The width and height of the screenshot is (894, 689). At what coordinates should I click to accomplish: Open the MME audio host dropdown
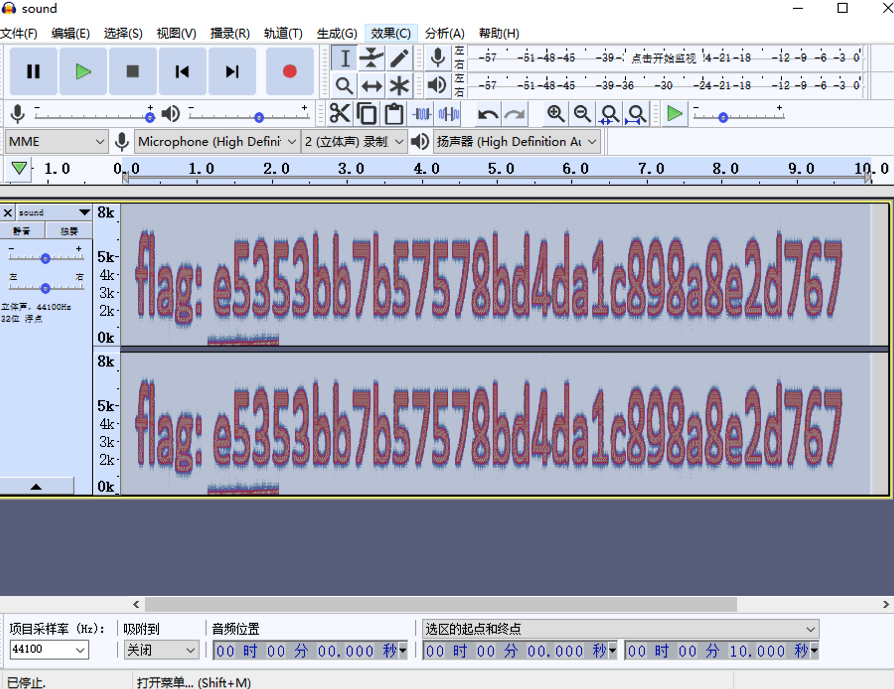pos(56,141)
